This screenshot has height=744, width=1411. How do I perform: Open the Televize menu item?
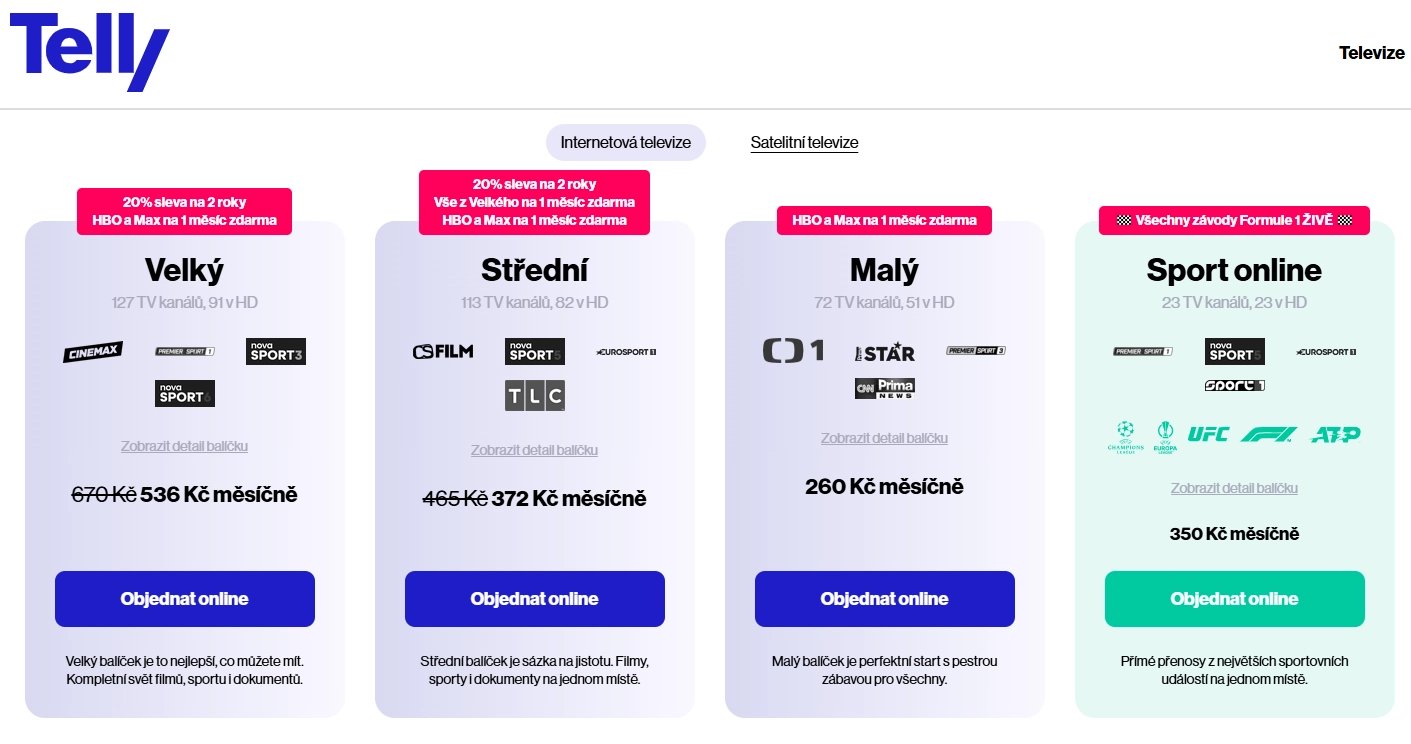pos(1371,52)
